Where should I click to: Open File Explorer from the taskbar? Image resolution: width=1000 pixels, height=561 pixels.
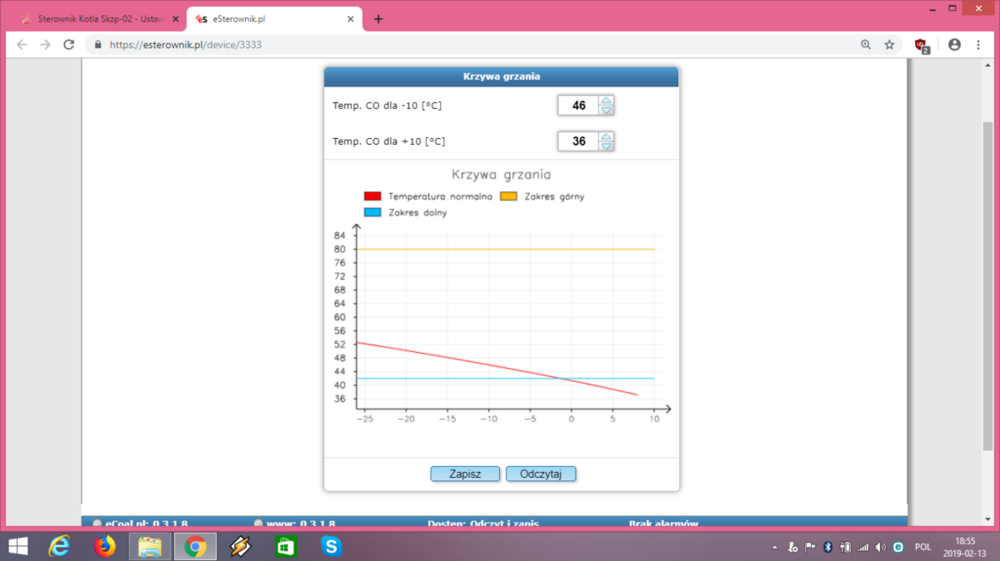coord(150,546)
